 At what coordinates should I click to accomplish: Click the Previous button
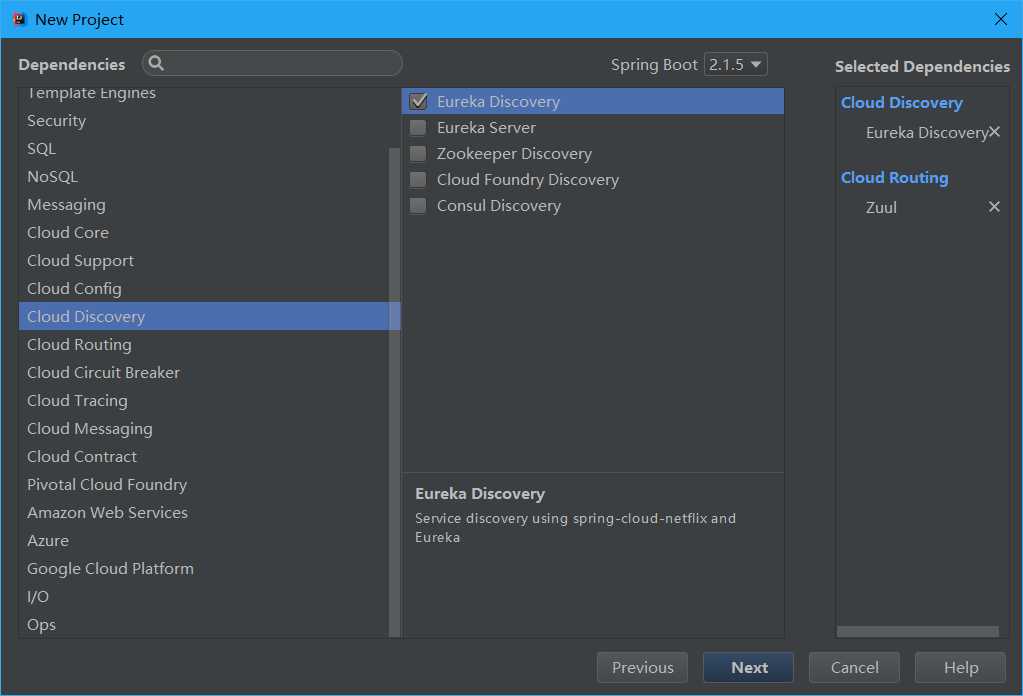[642, 667]
